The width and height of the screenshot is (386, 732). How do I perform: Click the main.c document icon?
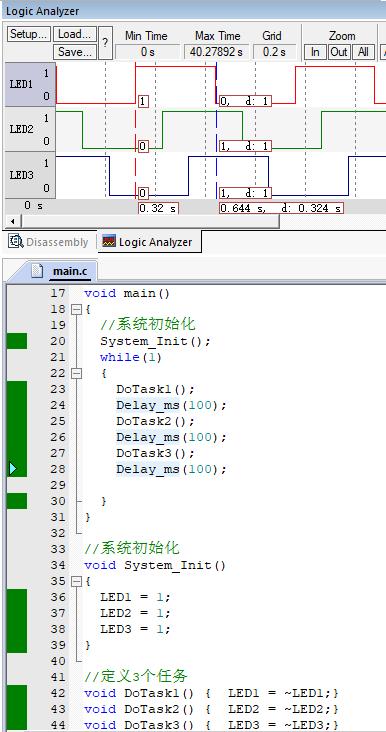[x=37, y=271]
